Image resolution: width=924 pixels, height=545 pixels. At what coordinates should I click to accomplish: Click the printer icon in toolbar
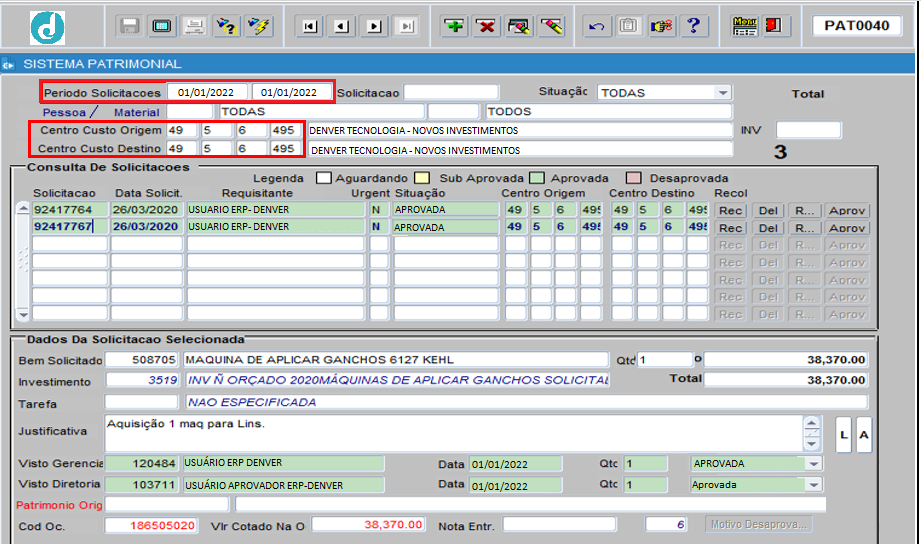(x=194, y=26)
